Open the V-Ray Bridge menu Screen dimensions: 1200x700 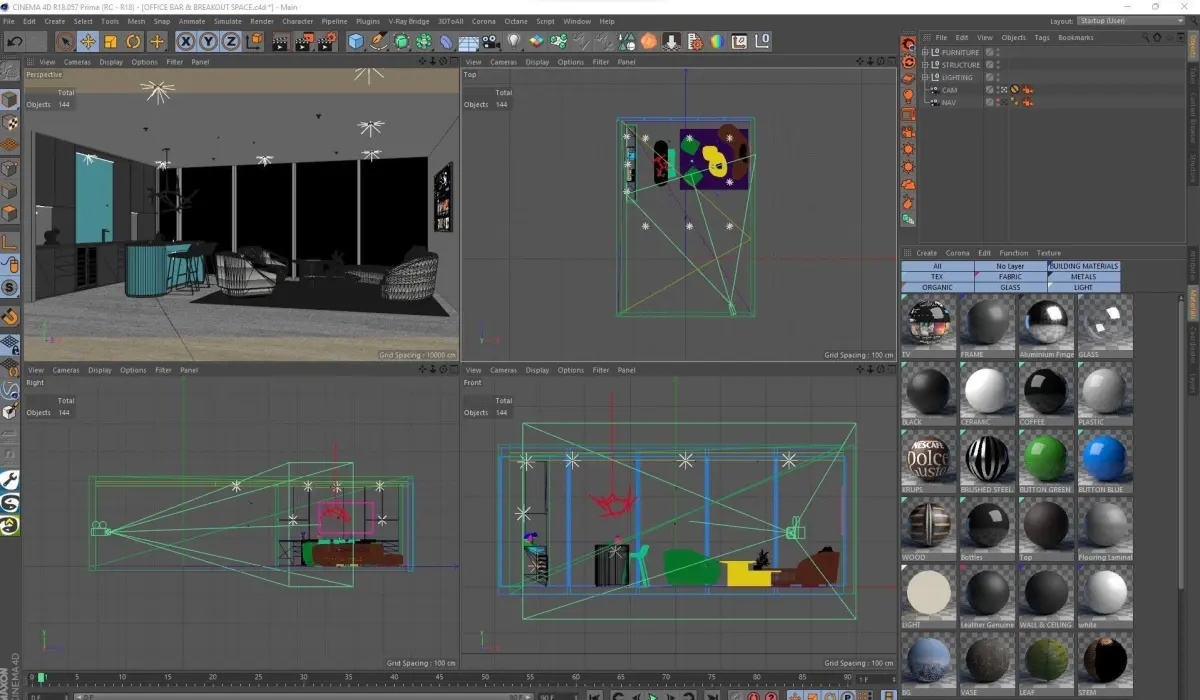coord(408,21)
